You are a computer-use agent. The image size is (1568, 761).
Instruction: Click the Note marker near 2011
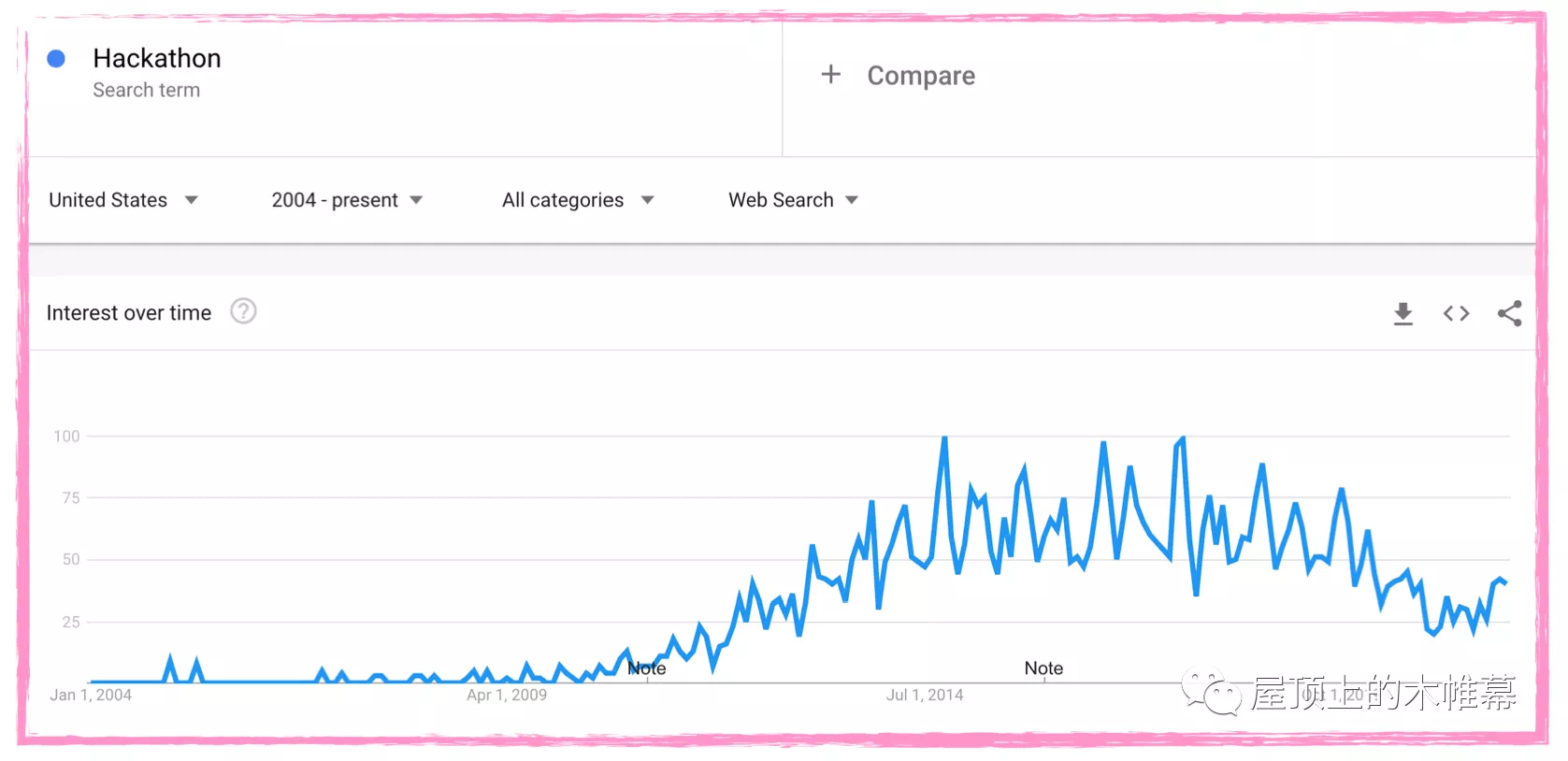[x=647, y=668]
